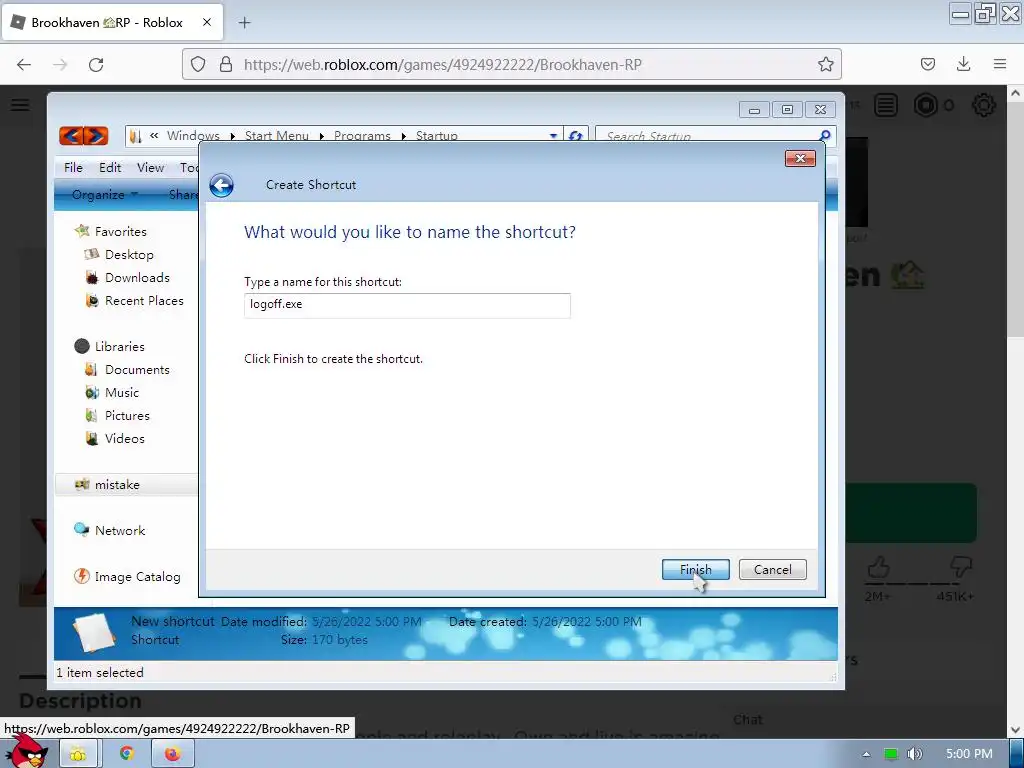The image size is (1024, 768).
Task: Open Pictures library in navigation pane
Action: pos(127,415)
